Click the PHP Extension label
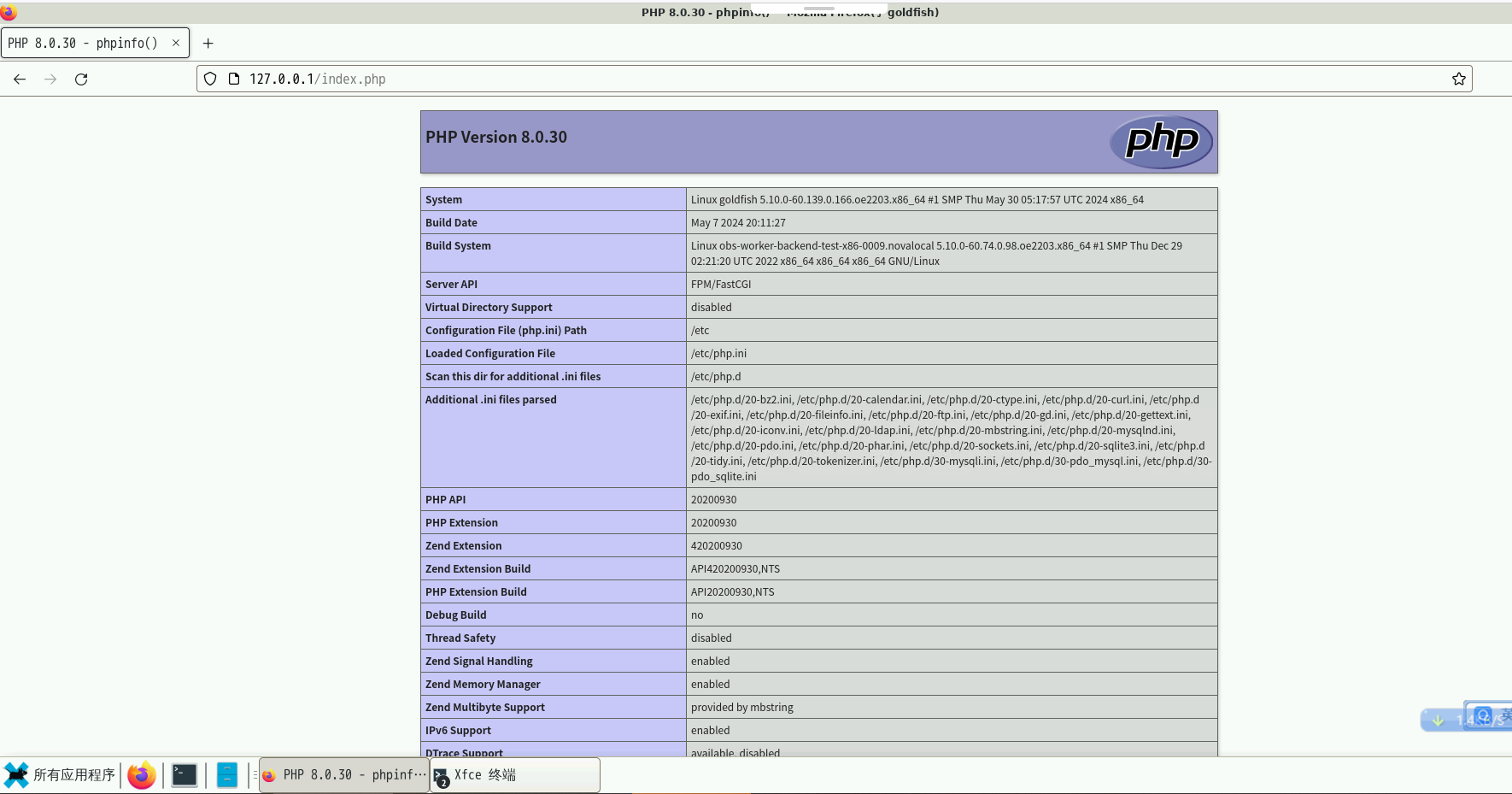Image resolution: width=1512 pixels, height=794 pixels. click(461, 523)
